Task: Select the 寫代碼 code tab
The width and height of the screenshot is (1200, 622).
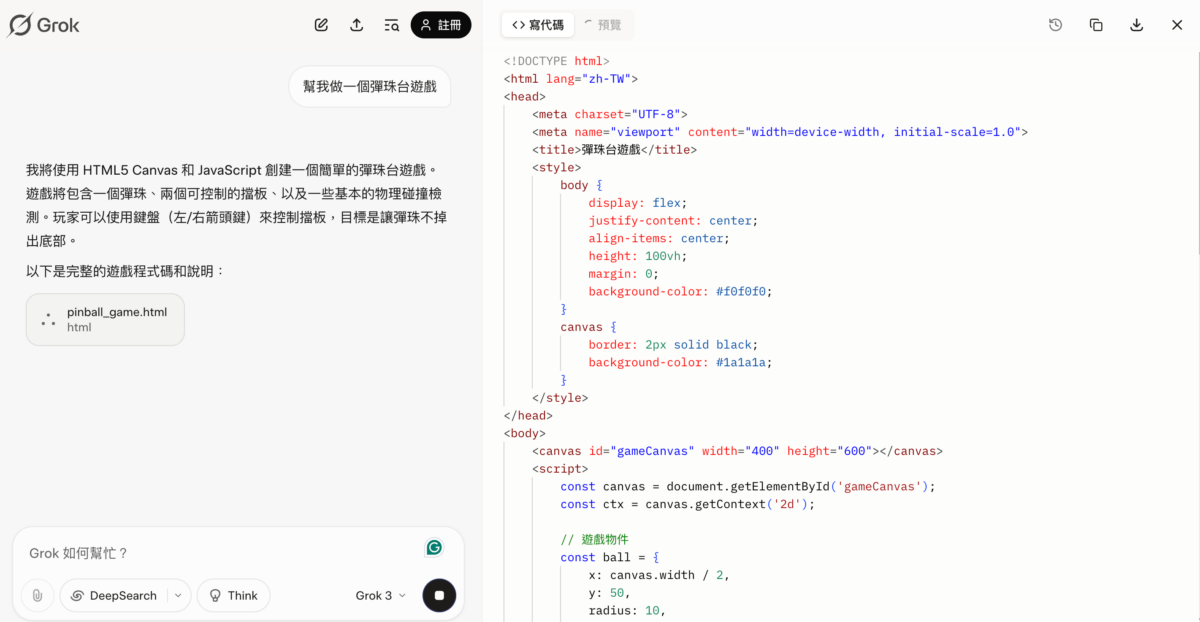Action: coord(537,24)
